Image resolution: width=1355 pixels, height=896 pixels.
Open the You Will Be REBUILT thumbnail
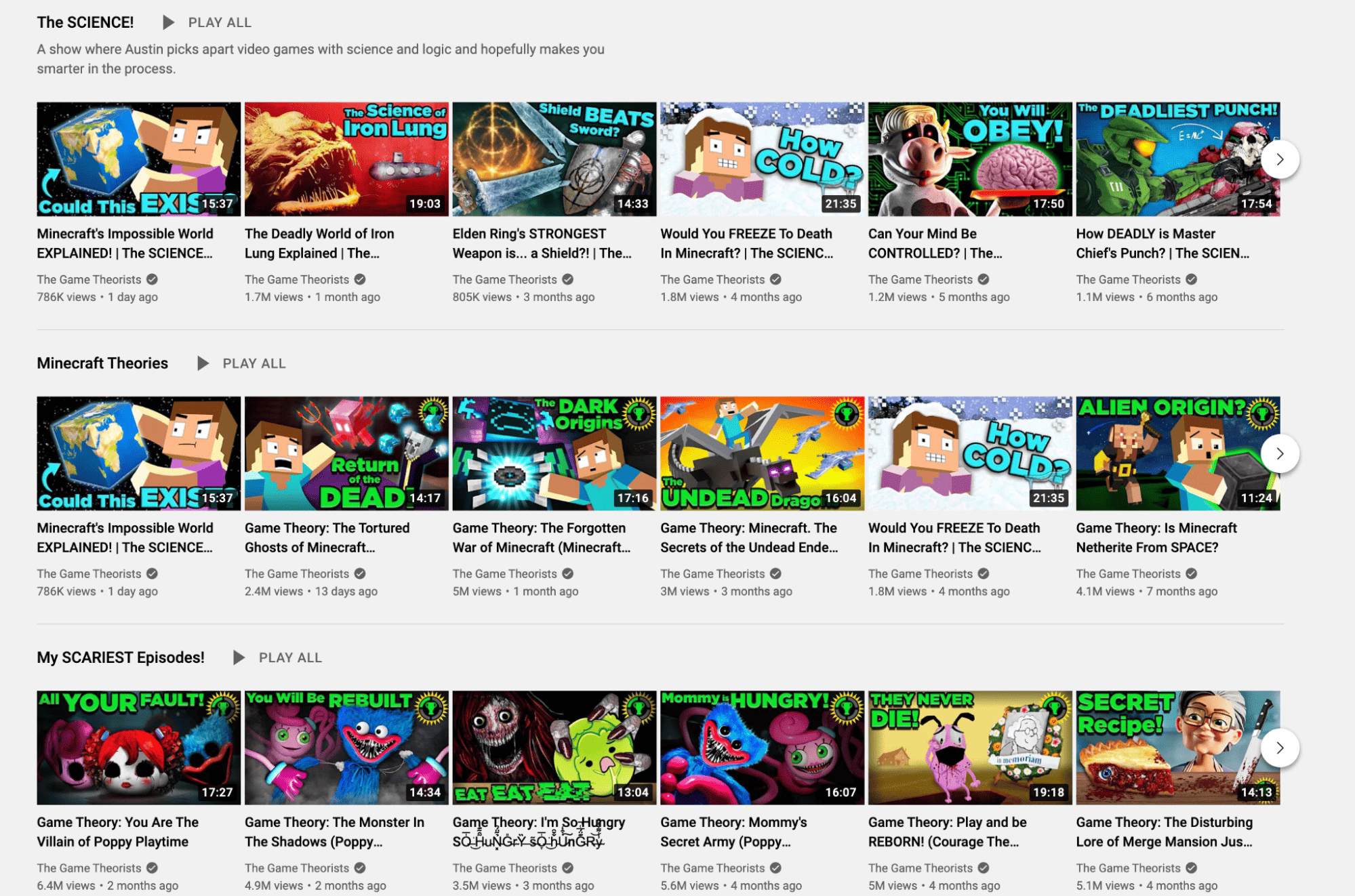346,748
